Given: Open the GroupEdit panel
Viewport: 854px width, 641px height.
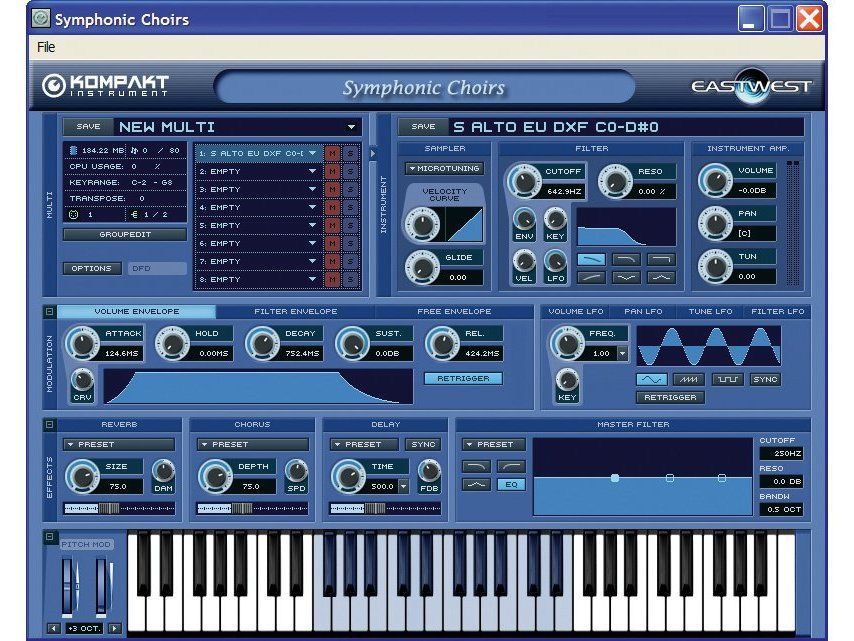Looking at the screenshot, I should click(x=125, y=235).
